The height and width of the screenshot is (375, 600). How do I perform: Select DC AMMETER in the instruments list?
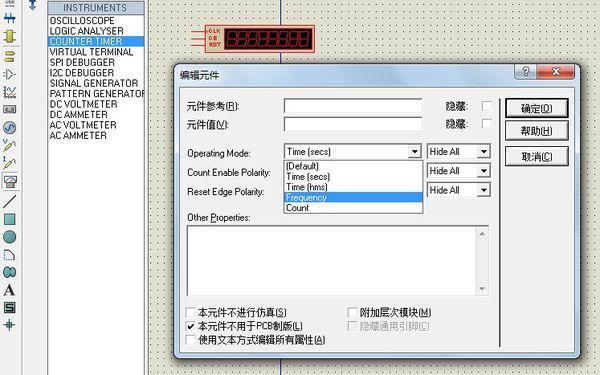click(x=96, y=114)
